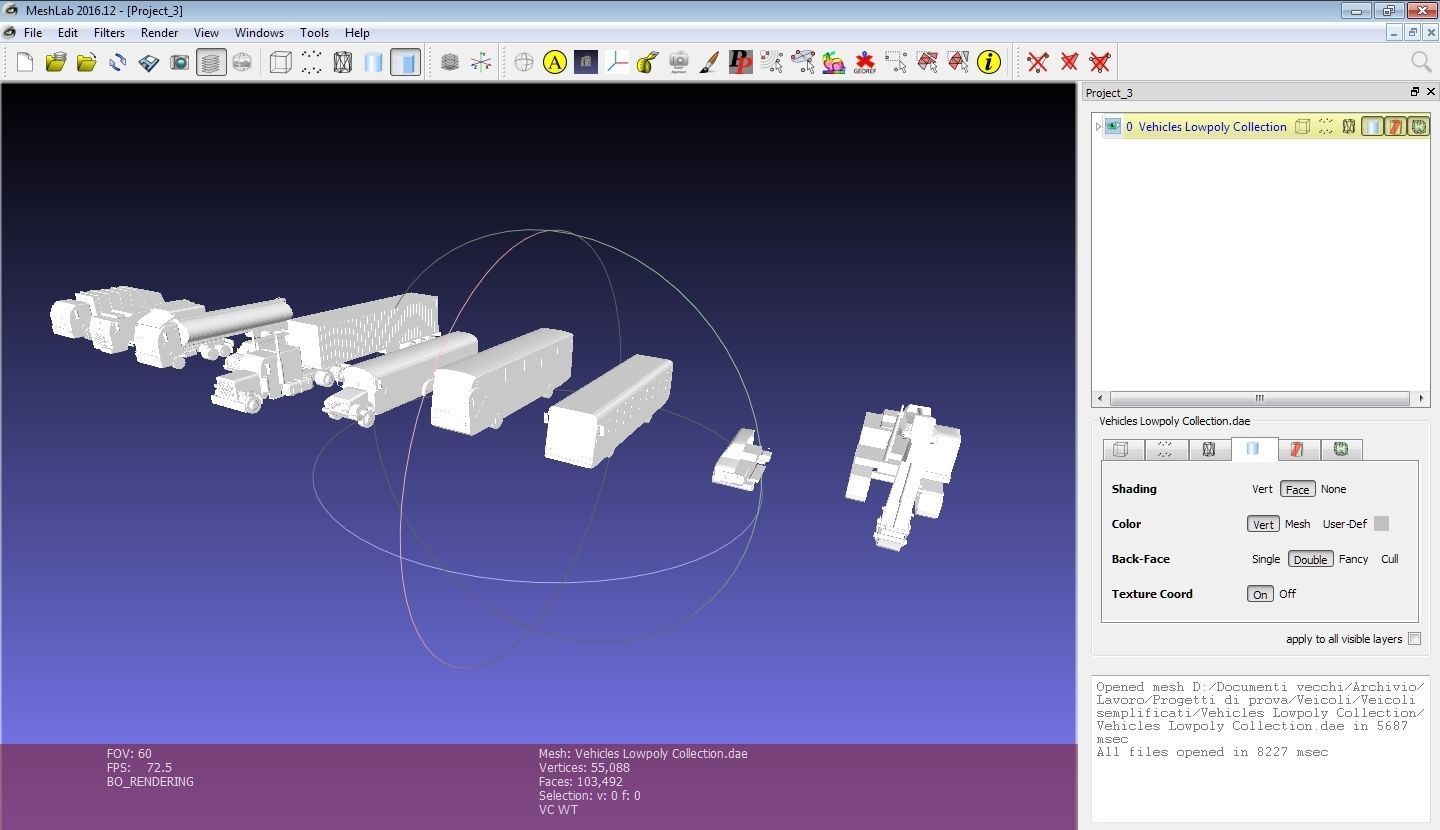
Task: Select connected components in region tool
Action: 958,62
